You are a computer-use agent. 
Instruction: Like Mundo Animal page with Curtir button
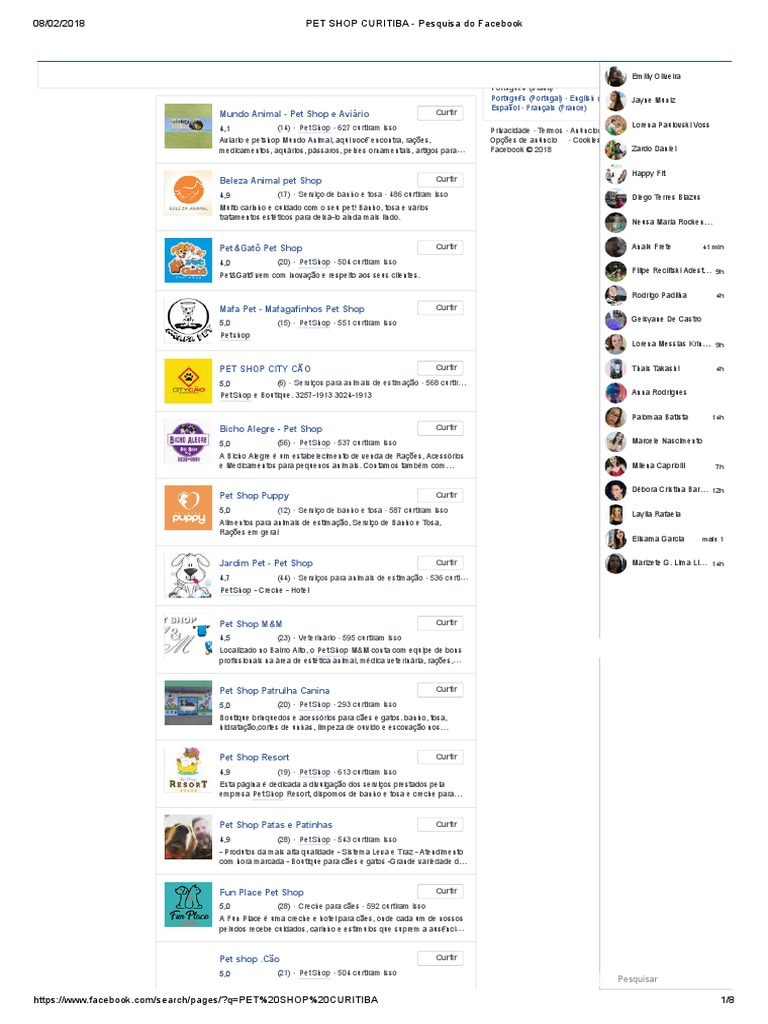pos(440,112)
